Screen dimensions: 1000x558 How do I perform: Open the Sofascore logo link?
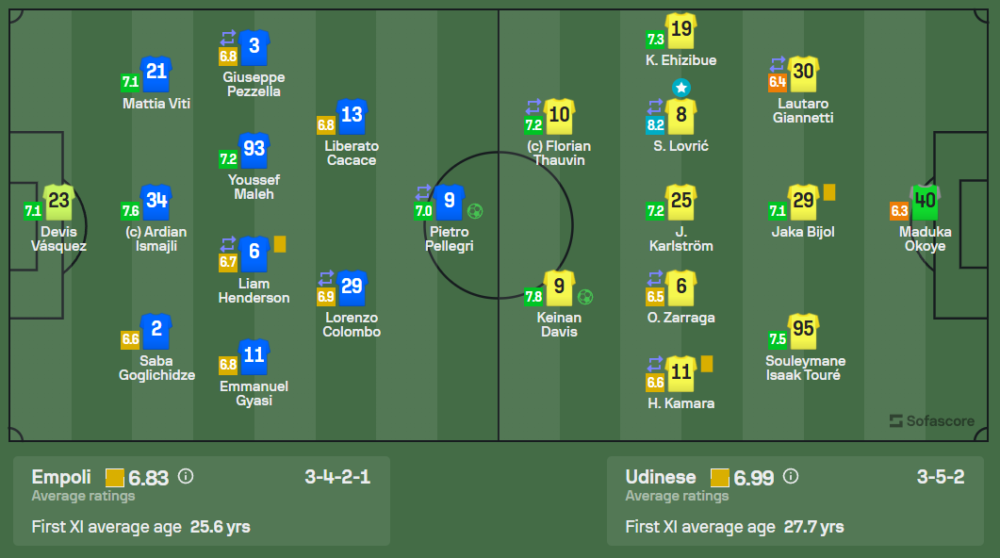[x=932, y=421]
